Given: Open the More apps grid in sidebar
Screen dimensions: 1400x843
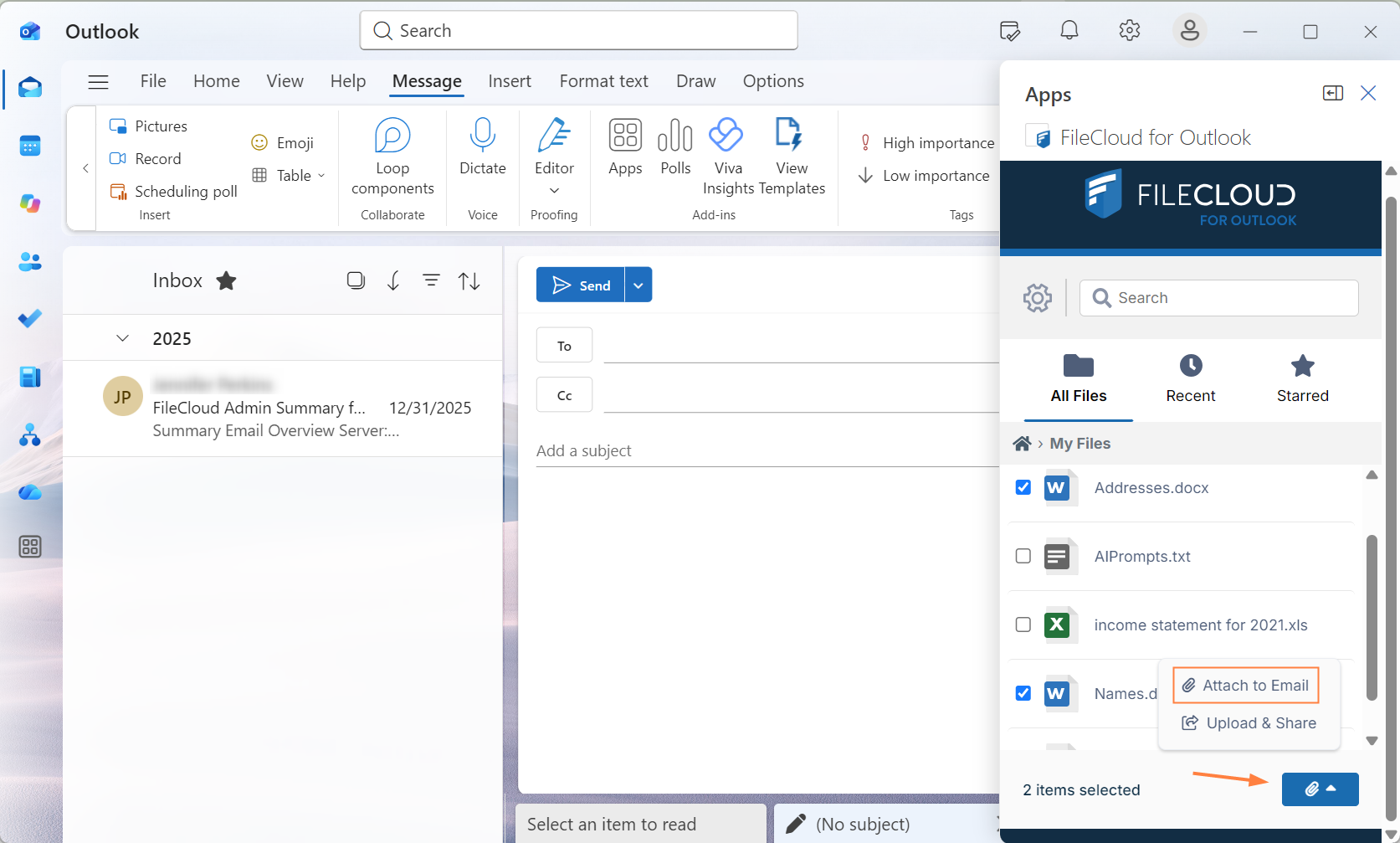Looking at the screenshot, I should coord(30,547).
